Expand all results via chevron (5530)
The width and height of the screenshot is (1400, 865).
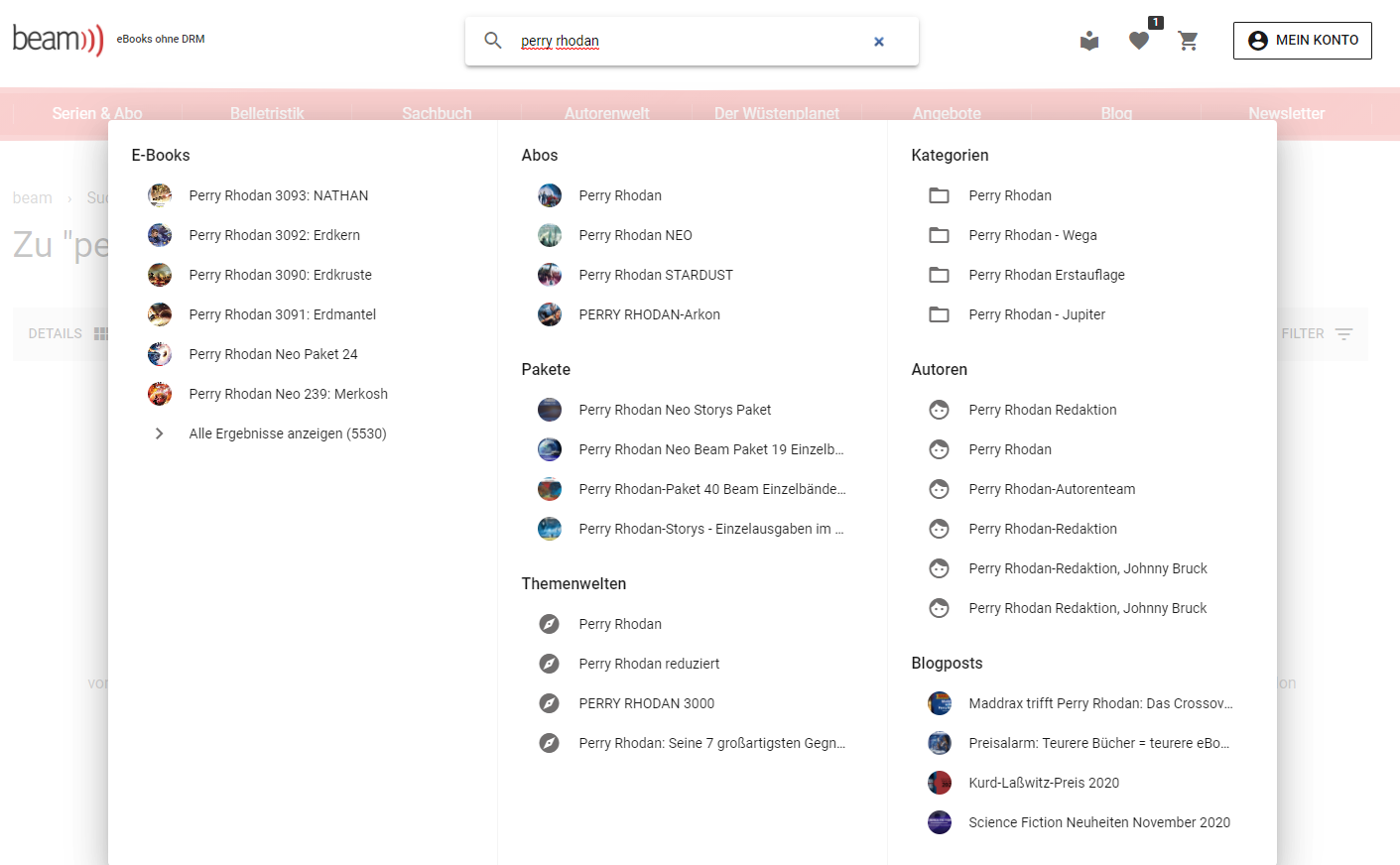159,433
